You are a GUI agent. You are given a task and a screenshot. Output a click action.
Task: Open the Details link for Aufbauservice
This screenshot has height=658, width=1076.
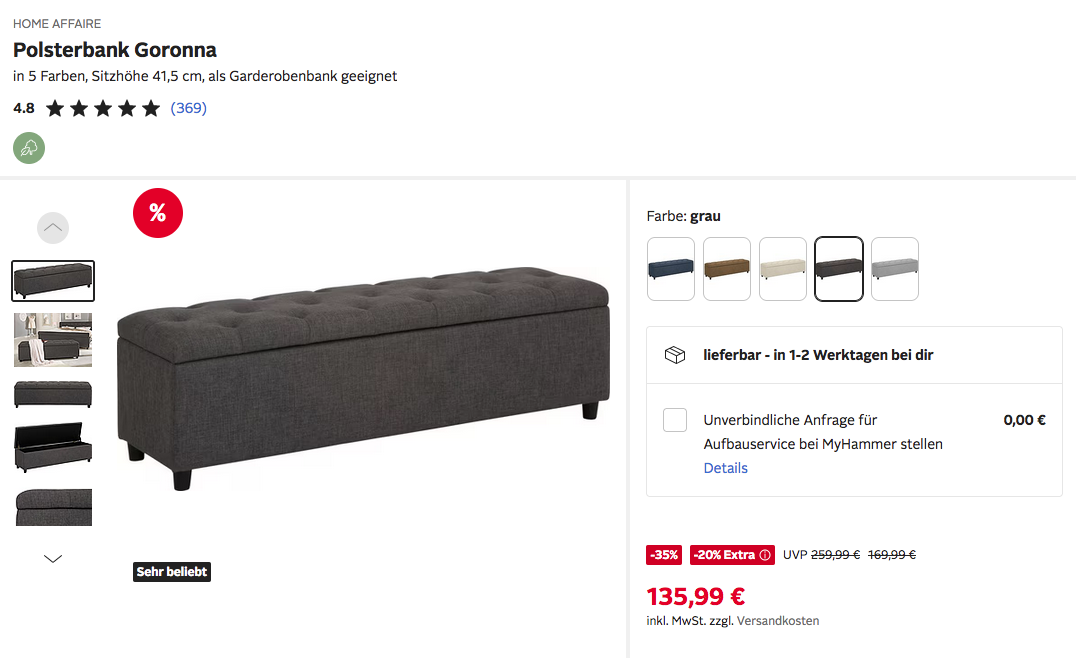[725, 468]
